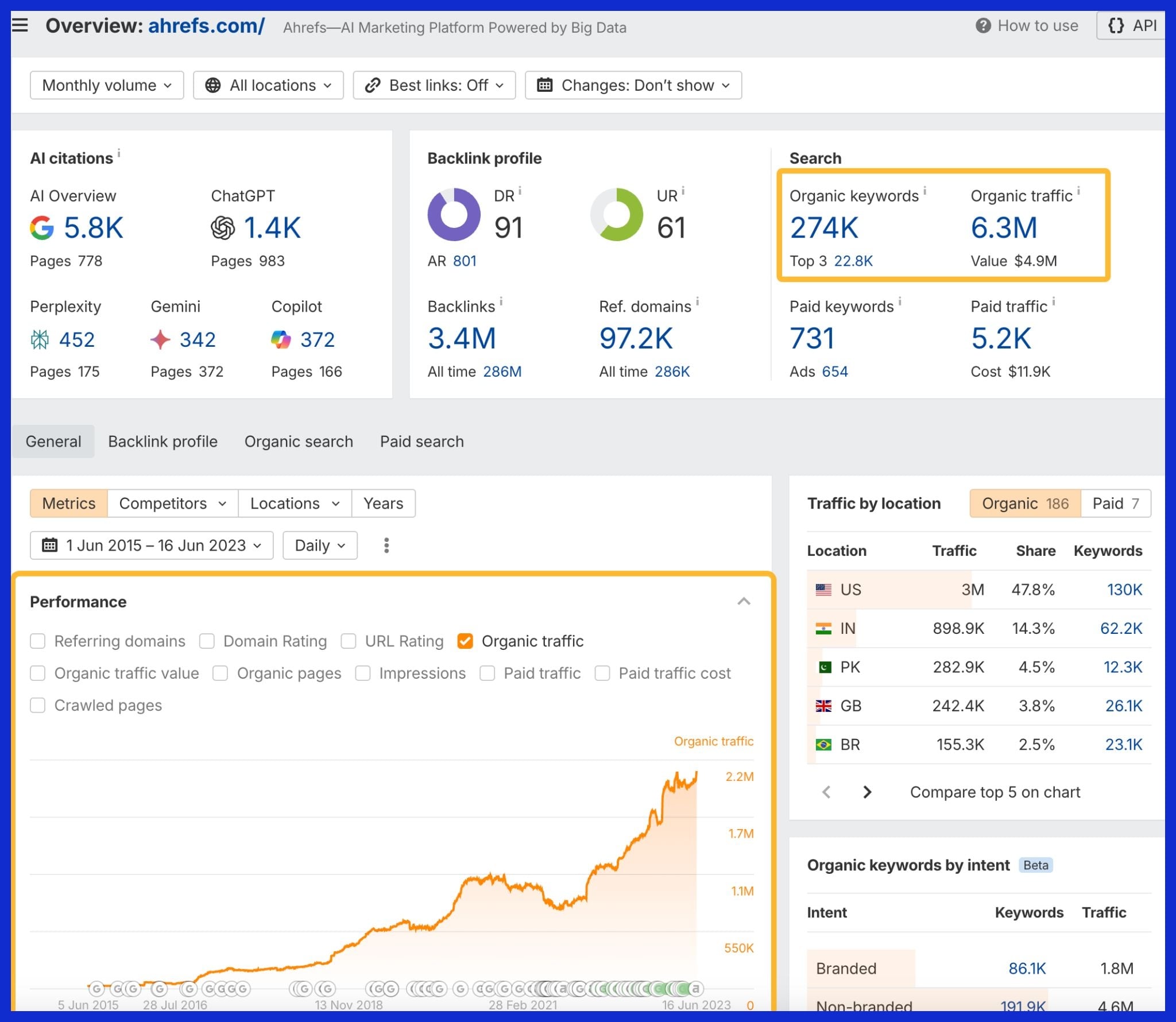
Task: Click the Gemini star icon
Action: pyautogui.click(x=160, y=340)
